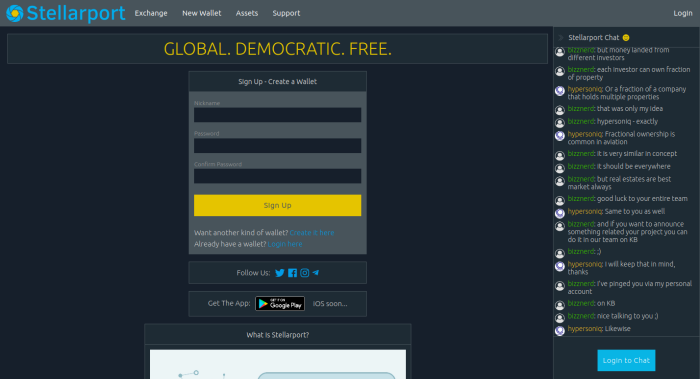The height and width of the screenshot is (379, 700).
Task: Click the 'What is Stellarport?' heading
Action: (x=277, y=335)
